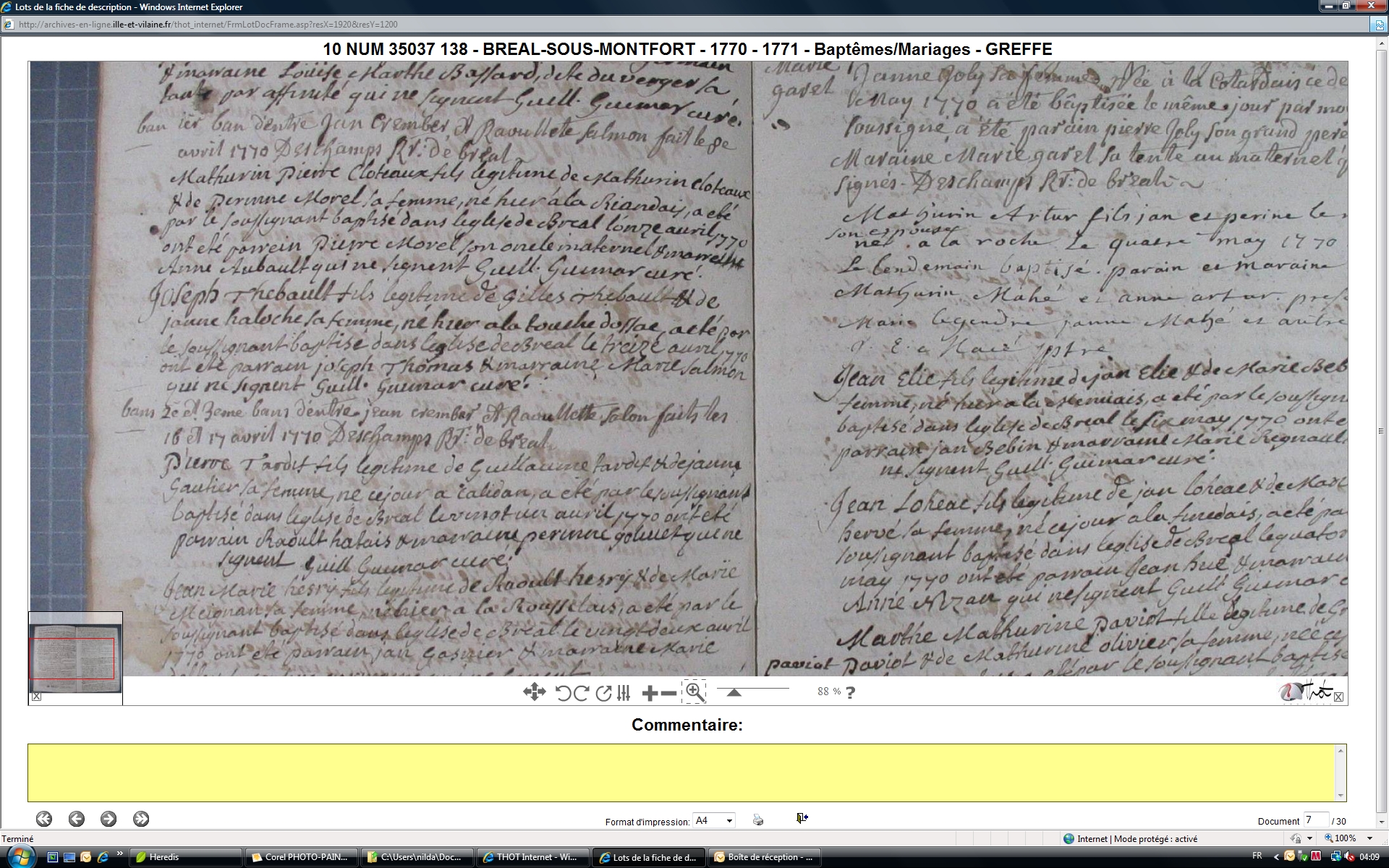Click the zoom level slider handle
The width and height of the screenshot is (1389, 868).
pos(734,693)
